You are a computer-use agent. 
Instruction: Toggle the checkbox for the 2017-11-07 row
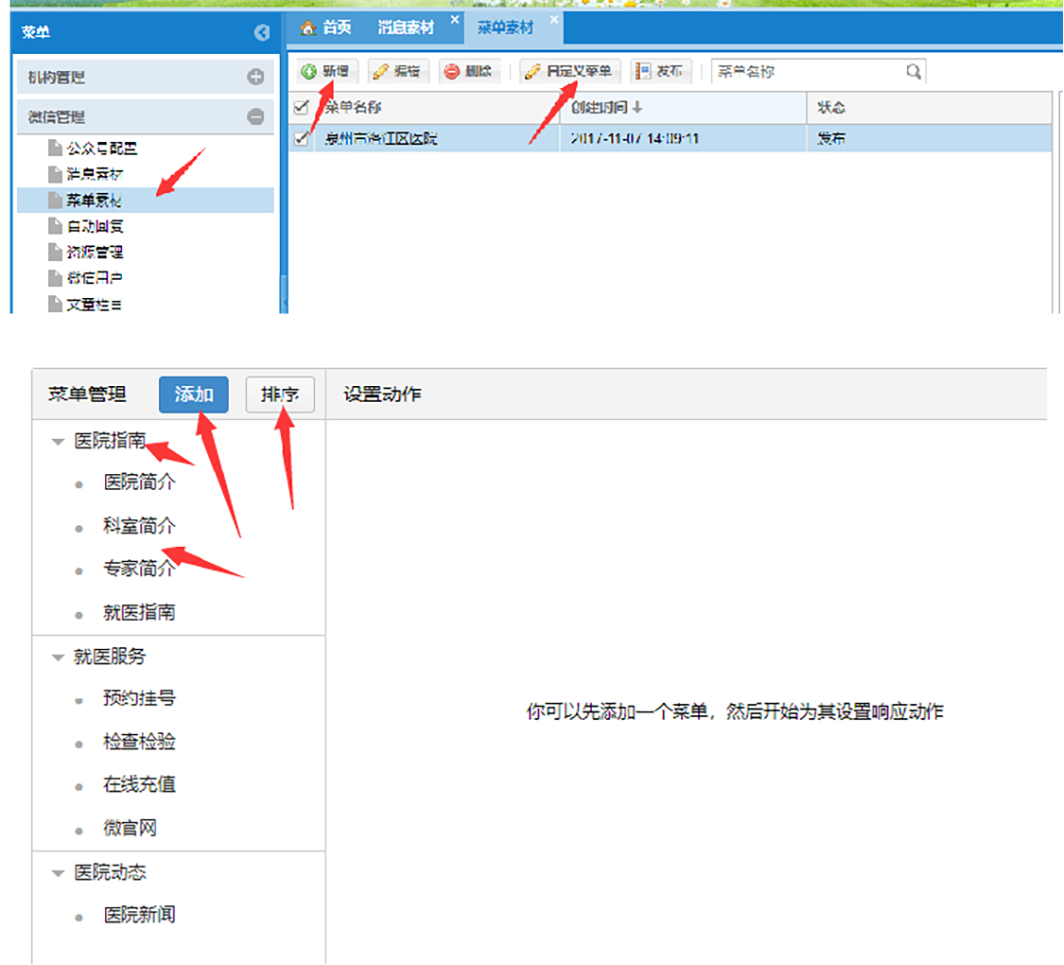pyautogui.click(x=301, y=139)
